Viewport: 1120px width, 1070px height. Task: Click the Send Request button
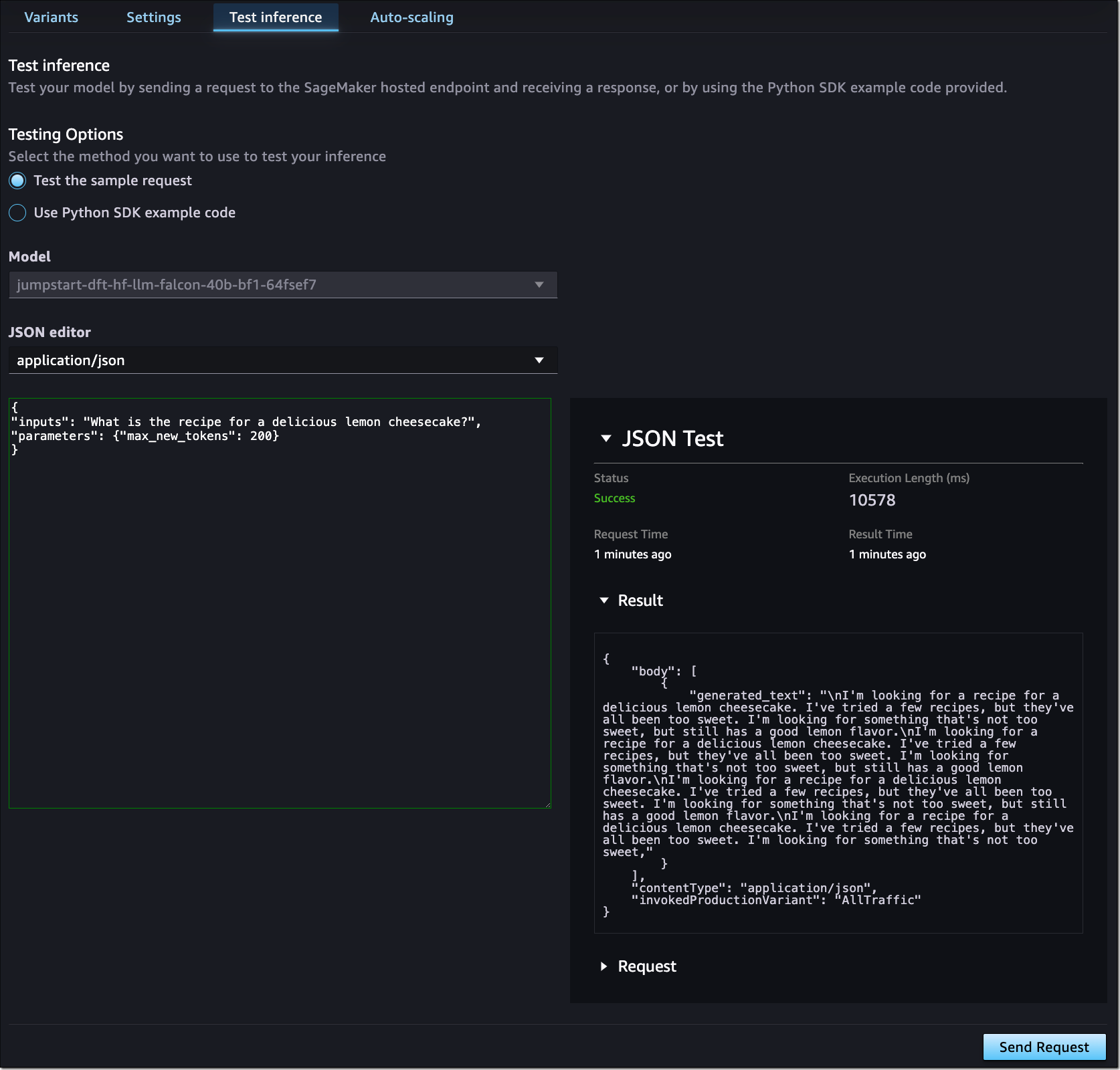click(1043, 1047)
